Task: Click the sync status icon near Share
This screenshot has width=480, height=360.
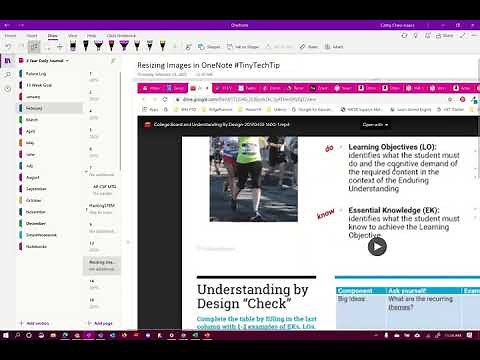Action: click(x=405, y=35)
